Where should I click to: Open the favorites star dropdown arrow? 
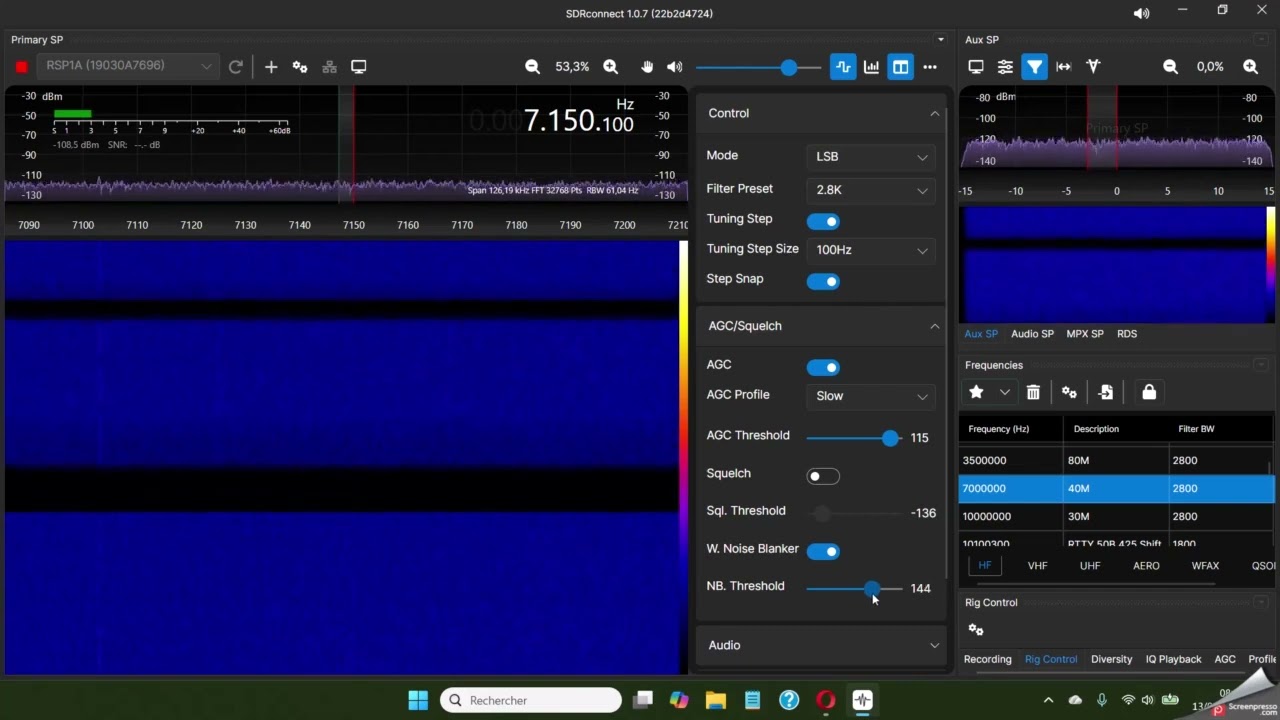click(x=1005, y=393)
